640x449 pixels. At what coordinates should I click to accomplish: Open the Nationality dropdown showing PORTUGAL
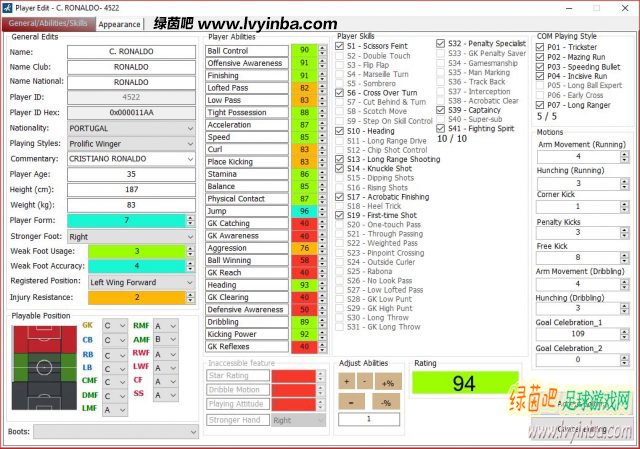coord(131,128)
